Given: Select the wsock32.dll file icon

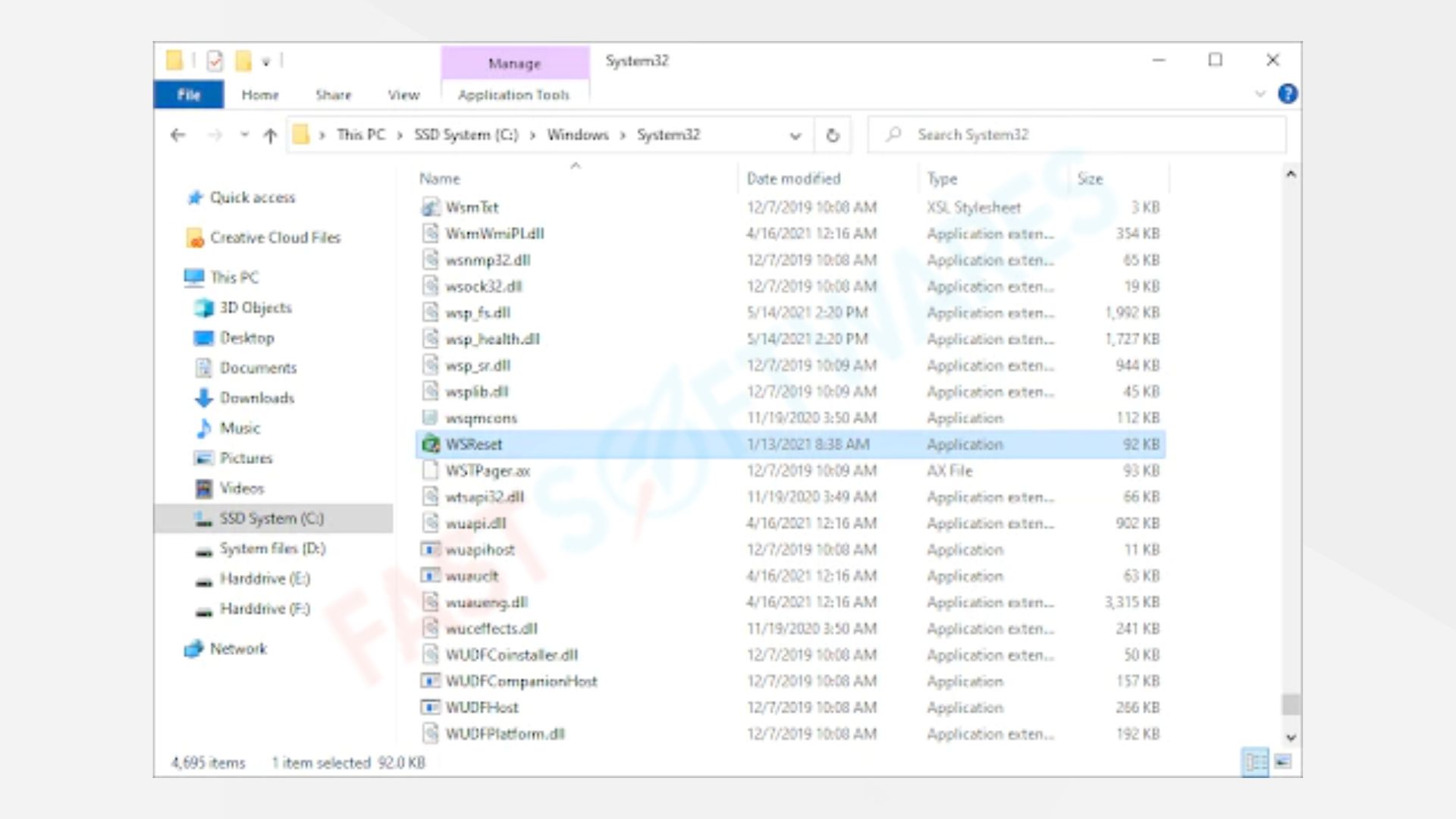Looking at the screenshot, I should click(431, 287).
